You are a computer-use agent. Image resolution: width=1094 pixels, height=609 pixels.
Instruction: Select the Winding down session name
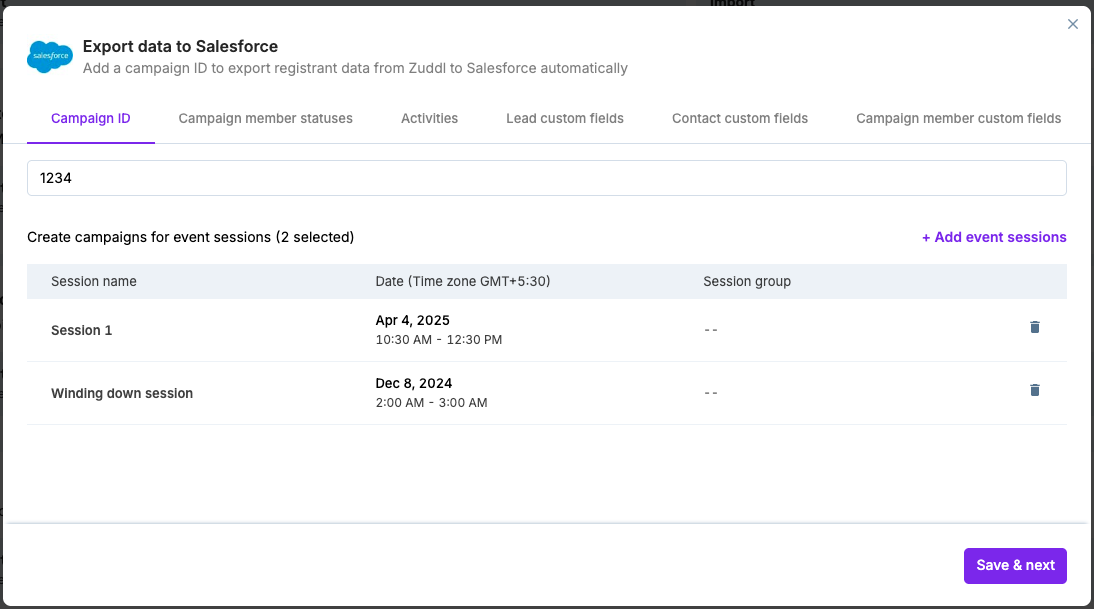(122, 393)
